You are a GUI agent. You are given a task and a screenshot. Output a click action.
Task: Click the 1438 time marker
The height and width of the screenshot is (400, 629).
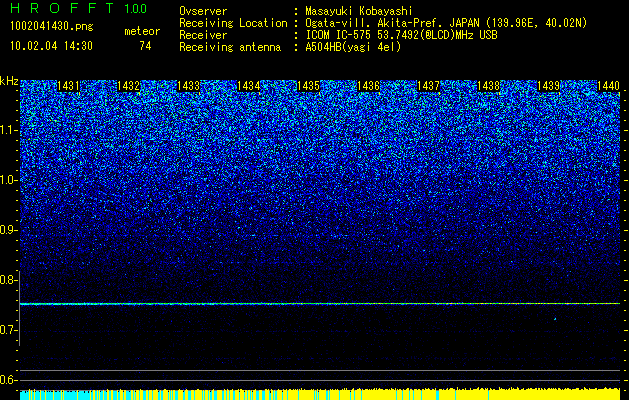coord(489,85)
